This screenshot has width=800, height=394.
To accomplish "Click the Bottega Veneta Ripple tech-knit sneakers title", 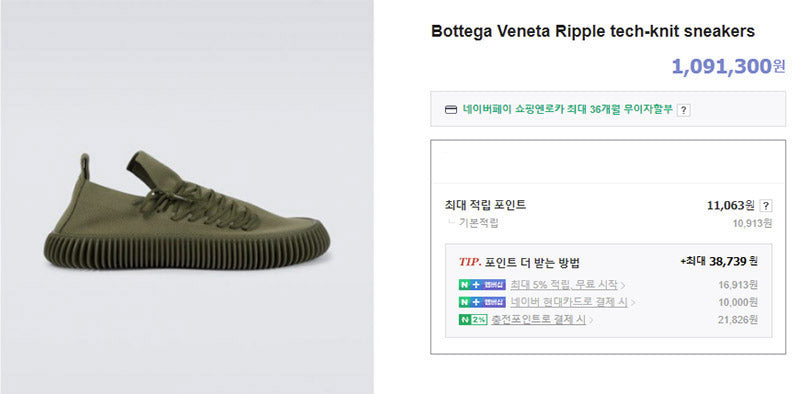I will [593, 32].
